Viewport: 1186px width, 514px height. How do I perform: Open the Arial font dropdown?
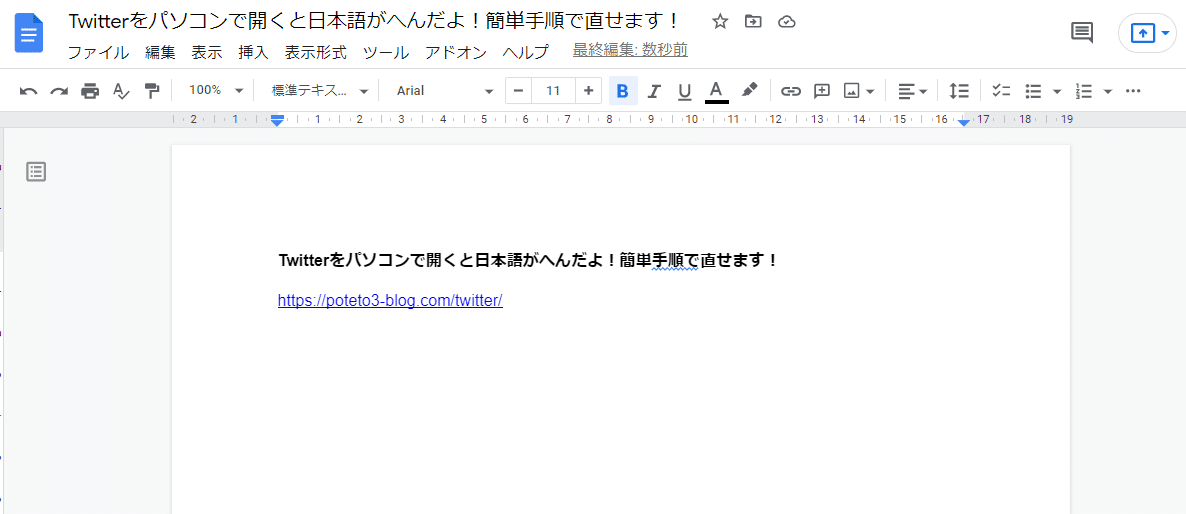click(x=444, y=91)
